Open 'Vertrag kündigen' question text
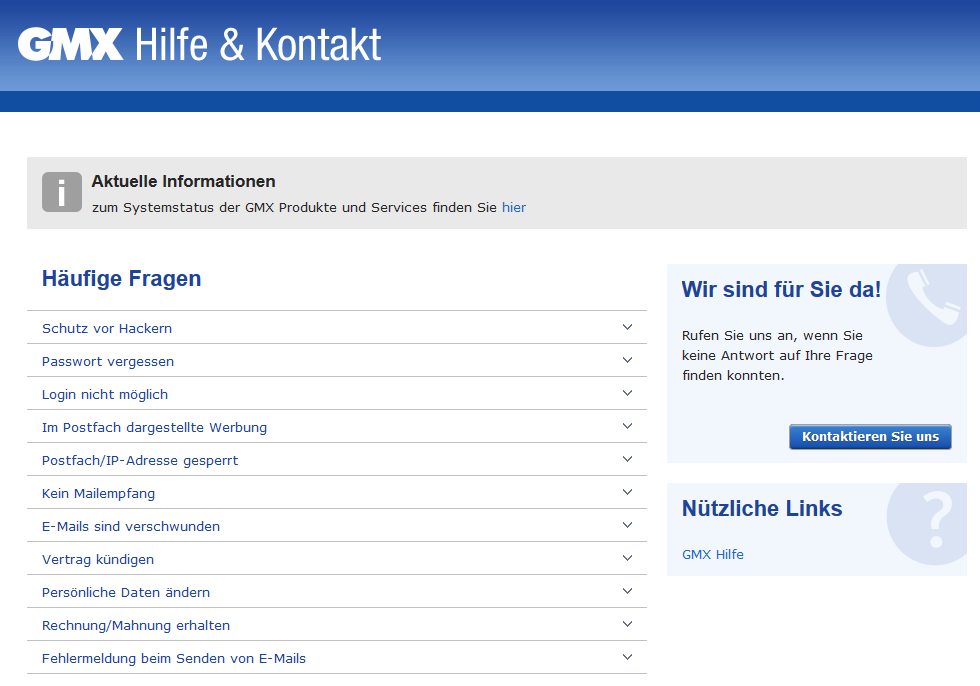980x686 pixels. [x=98, y=560]
